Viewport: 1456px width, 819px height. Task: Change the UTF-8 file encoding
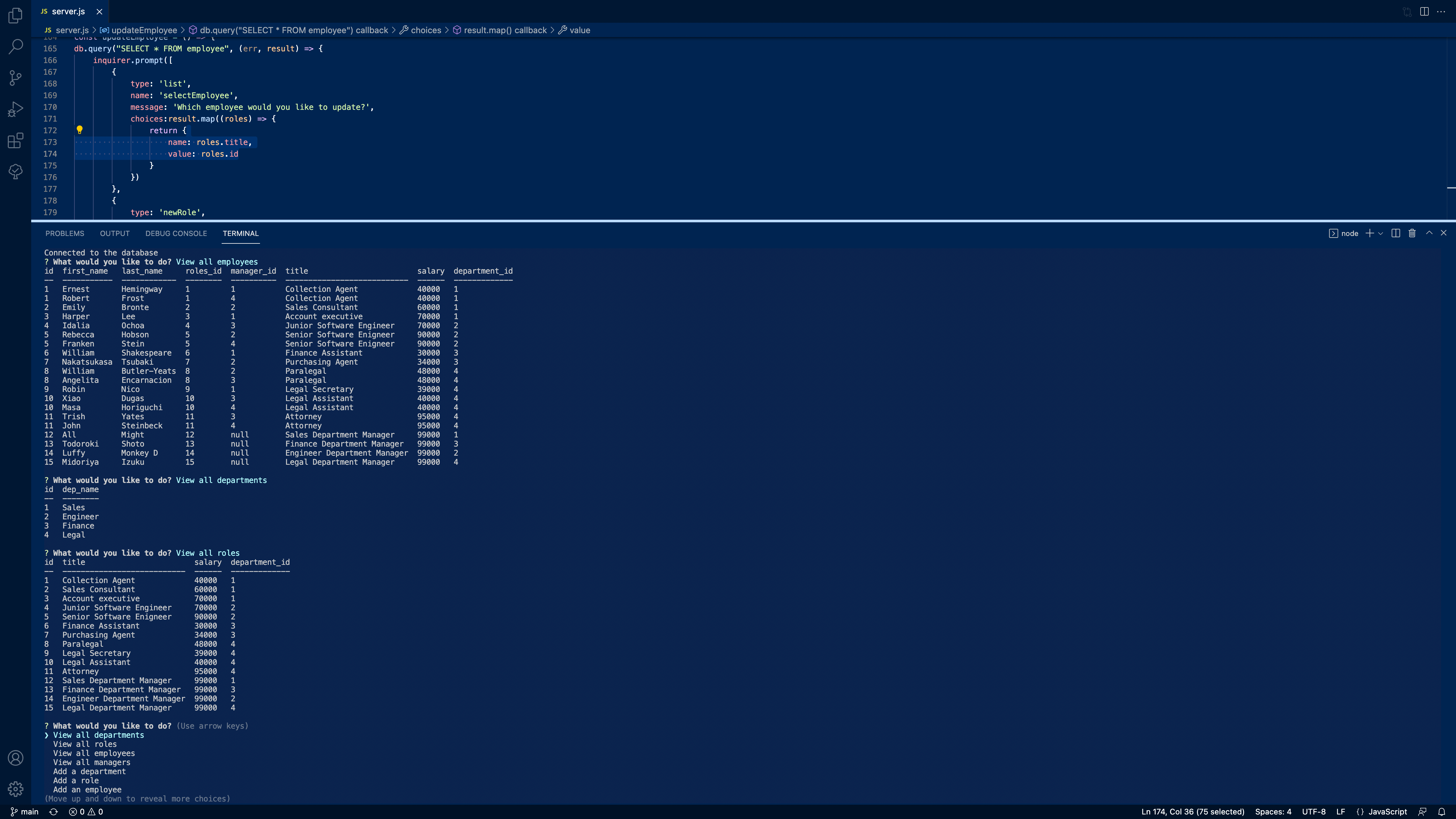(x=1314, y=812)
